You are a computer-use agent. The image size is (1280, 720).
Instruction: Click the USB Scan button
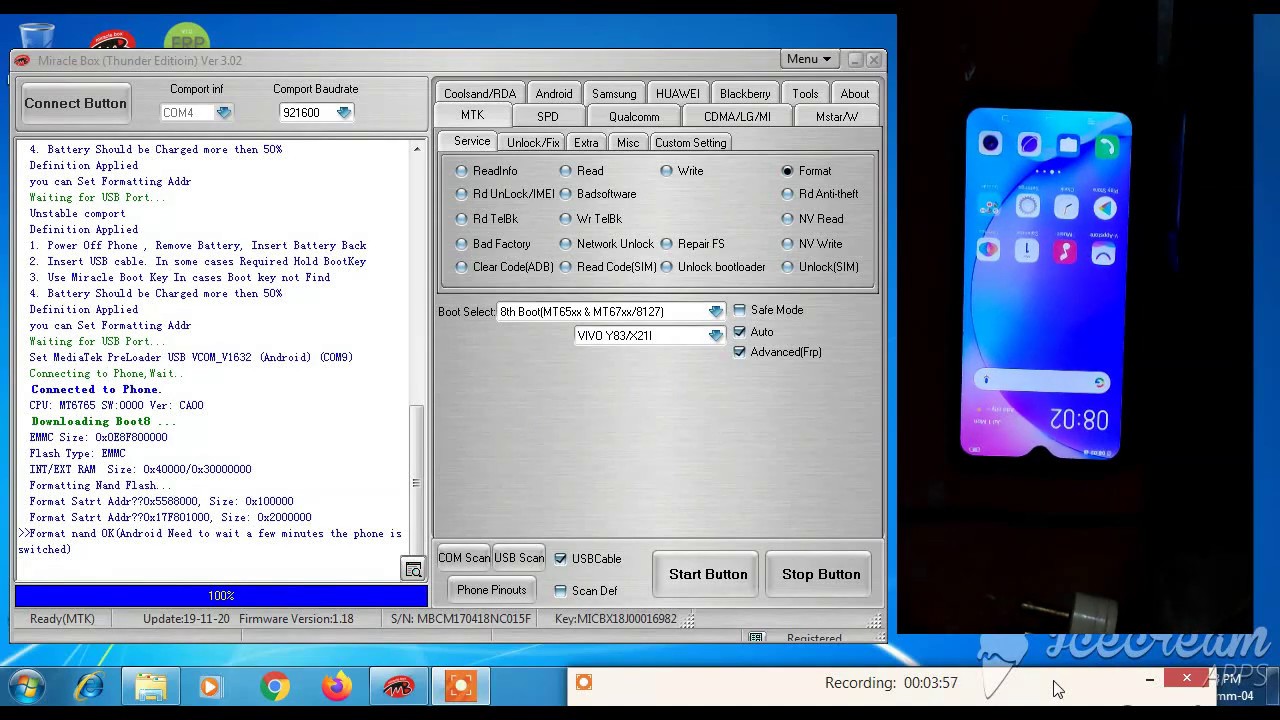[x=519, y=558]
